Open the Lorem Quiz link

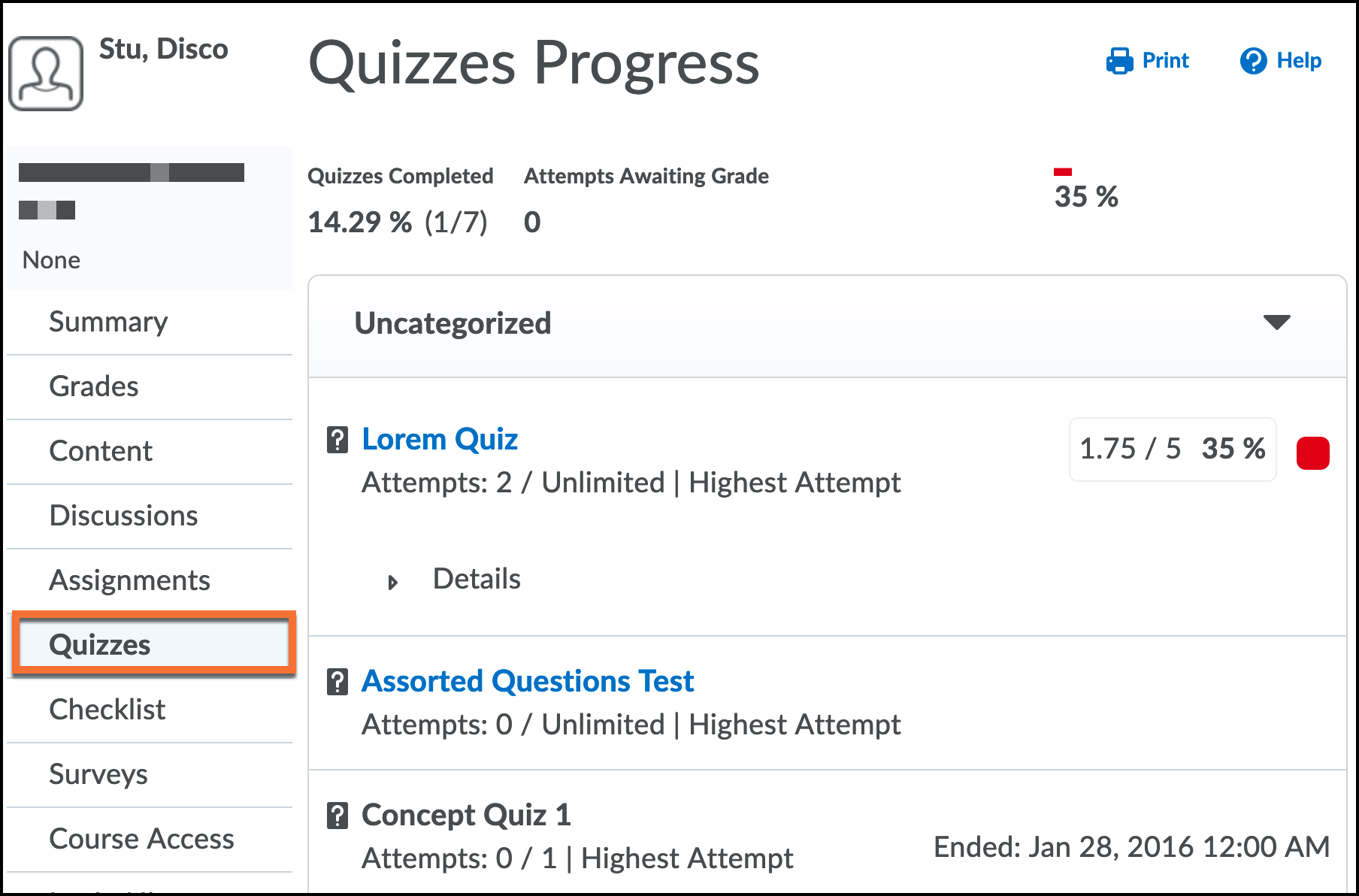coord(440,439)
